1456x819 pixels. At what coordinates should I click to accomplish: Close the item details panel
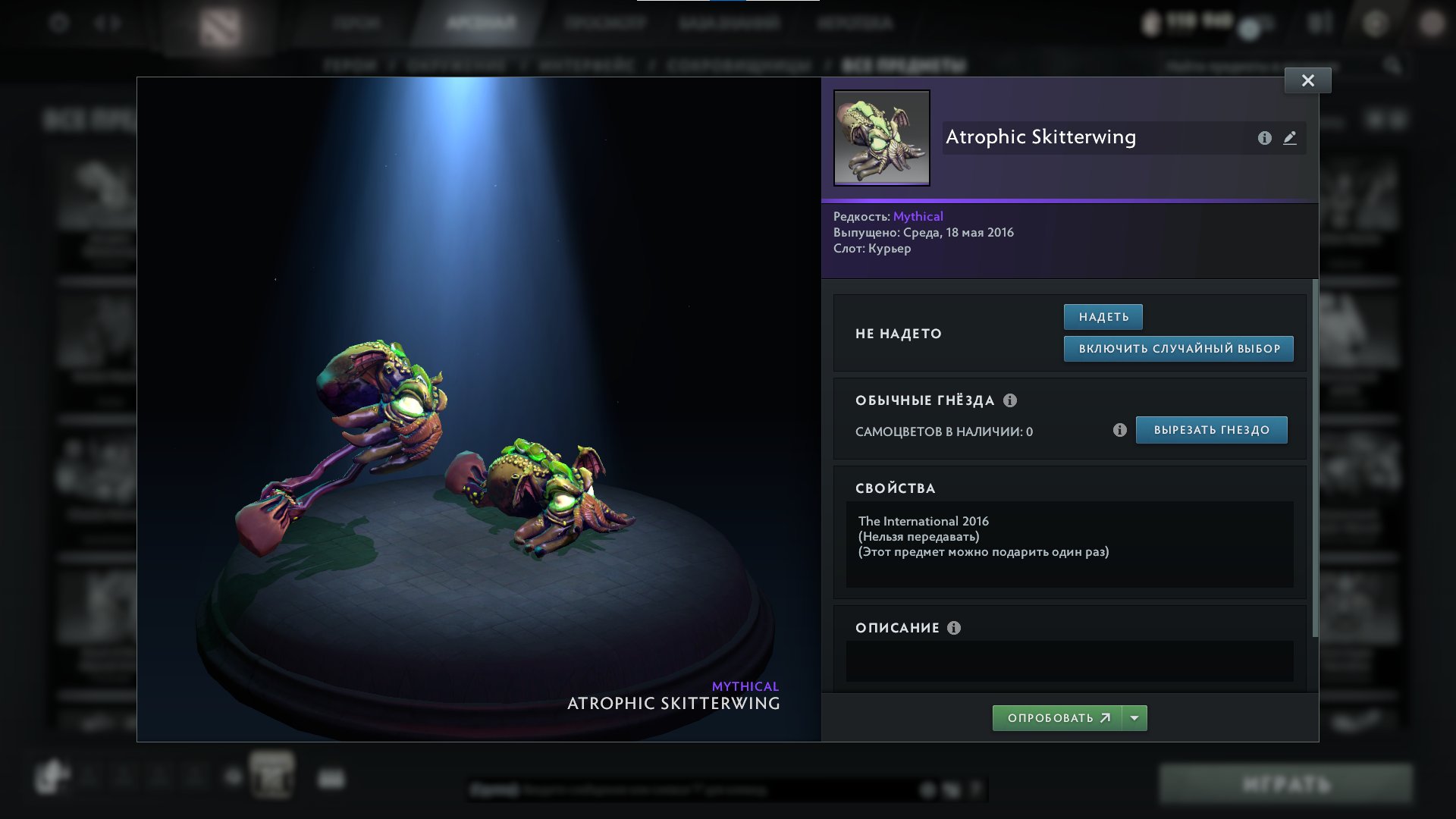(1307, 80)
